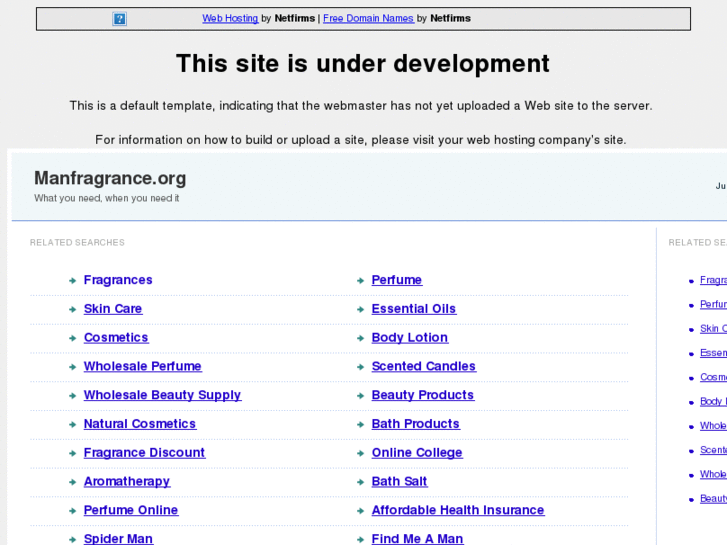Open the Perfume link in the center column

point(397,280)
